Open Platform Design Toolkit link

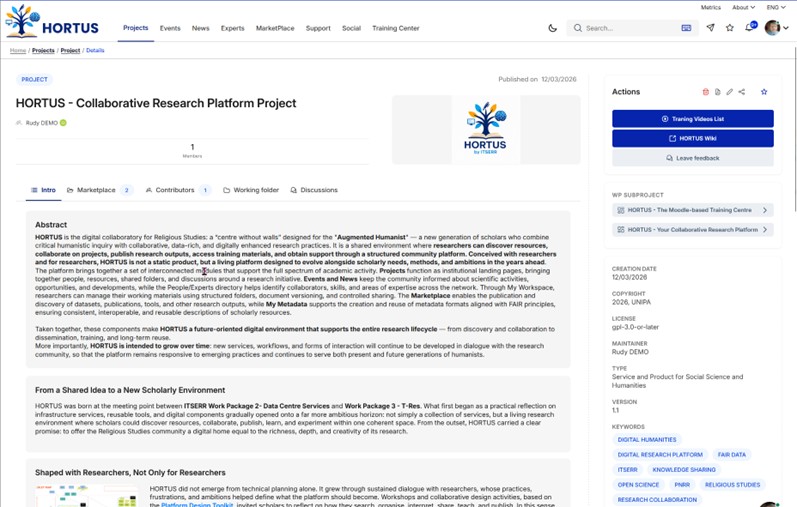coord(197,504)
